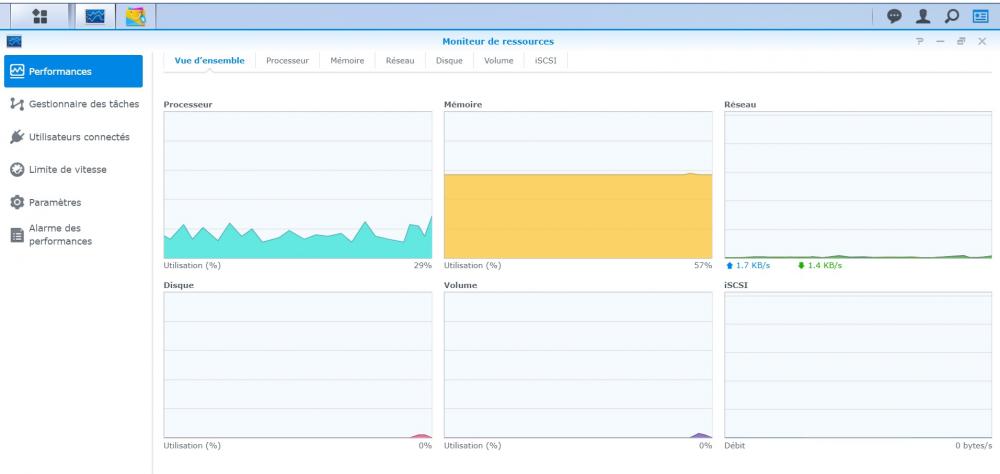The image size is (1000, 474).
Task: Open the user account options icon
Action: click(923, 17)
